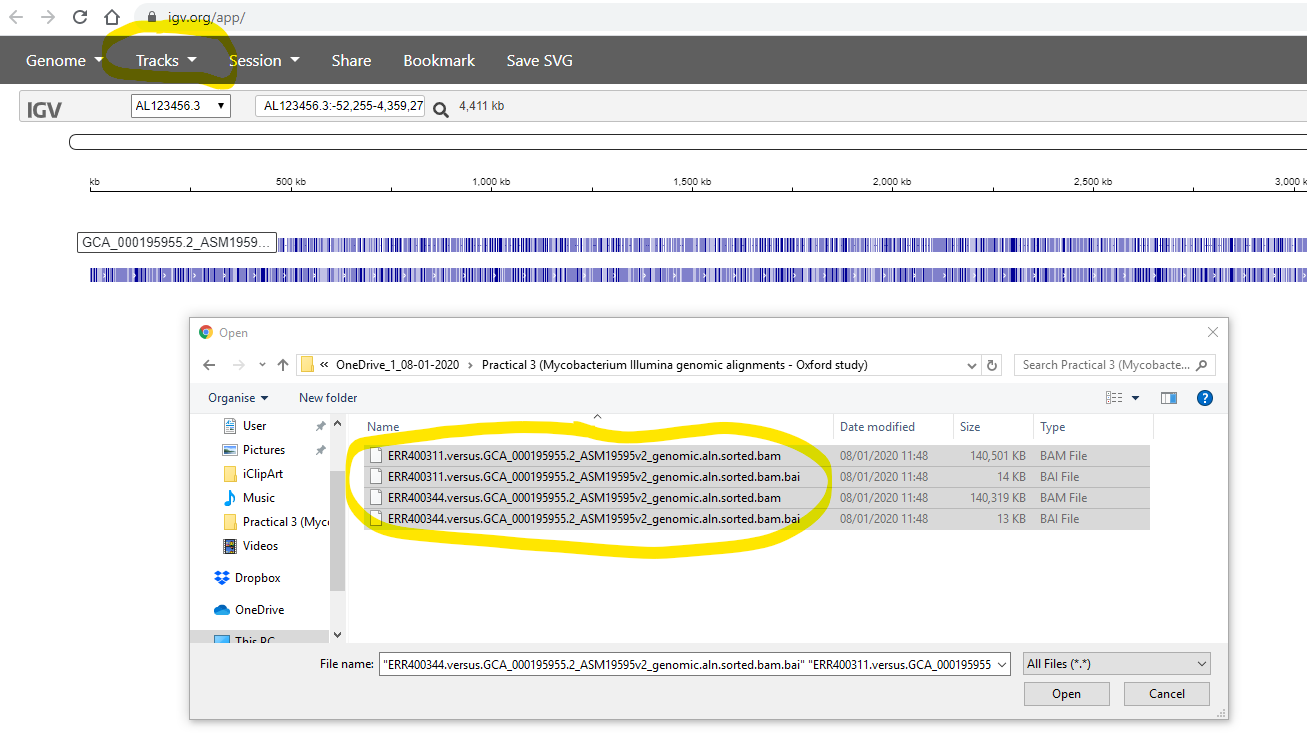Screen dimensions: 1307x750
Task: Toggle the preview pane icon
Action: click(x=1168, y=398)
